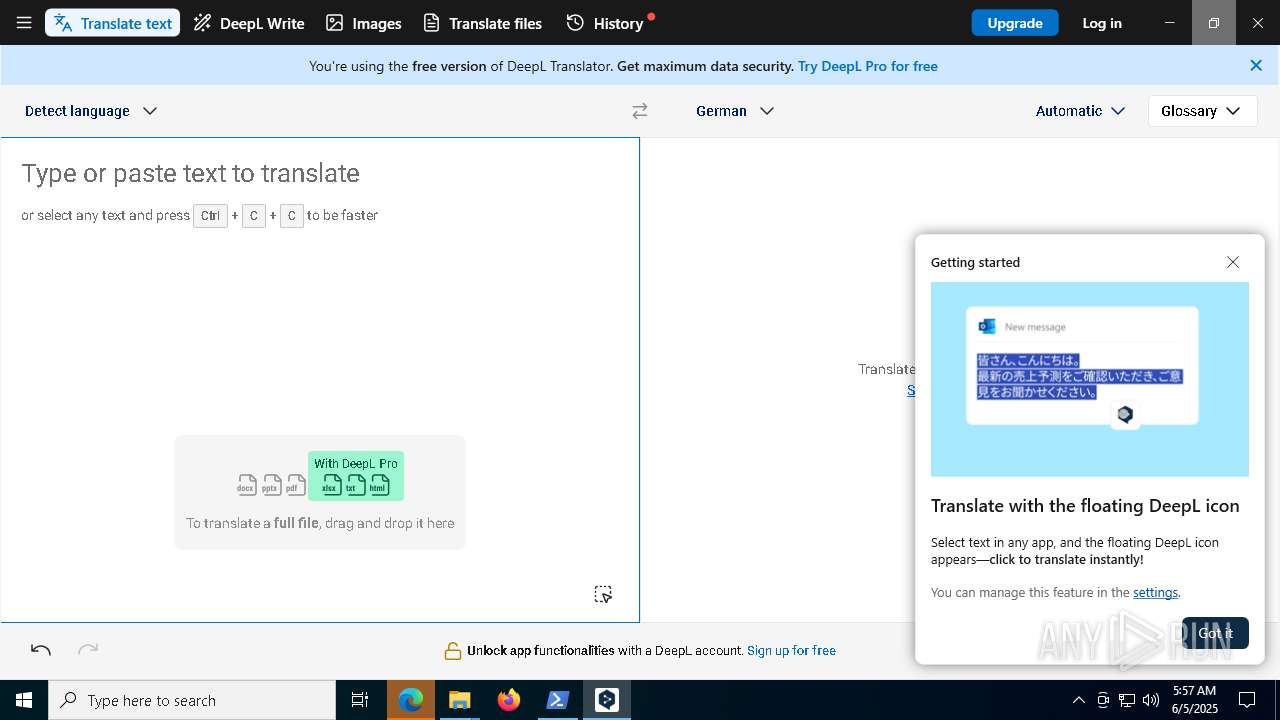Close the Getting started popup
Screen dimensions: 1280x720
click(x=1233, y=262)
